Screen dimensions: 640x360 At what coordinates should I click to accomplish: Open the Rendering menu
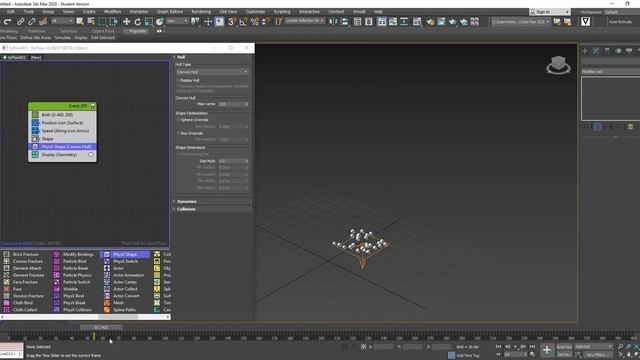201,12
